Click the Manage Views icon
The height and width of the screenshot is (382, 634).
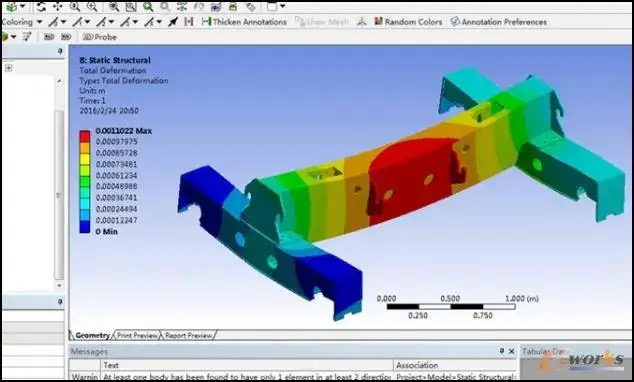[x=199, y=7]
